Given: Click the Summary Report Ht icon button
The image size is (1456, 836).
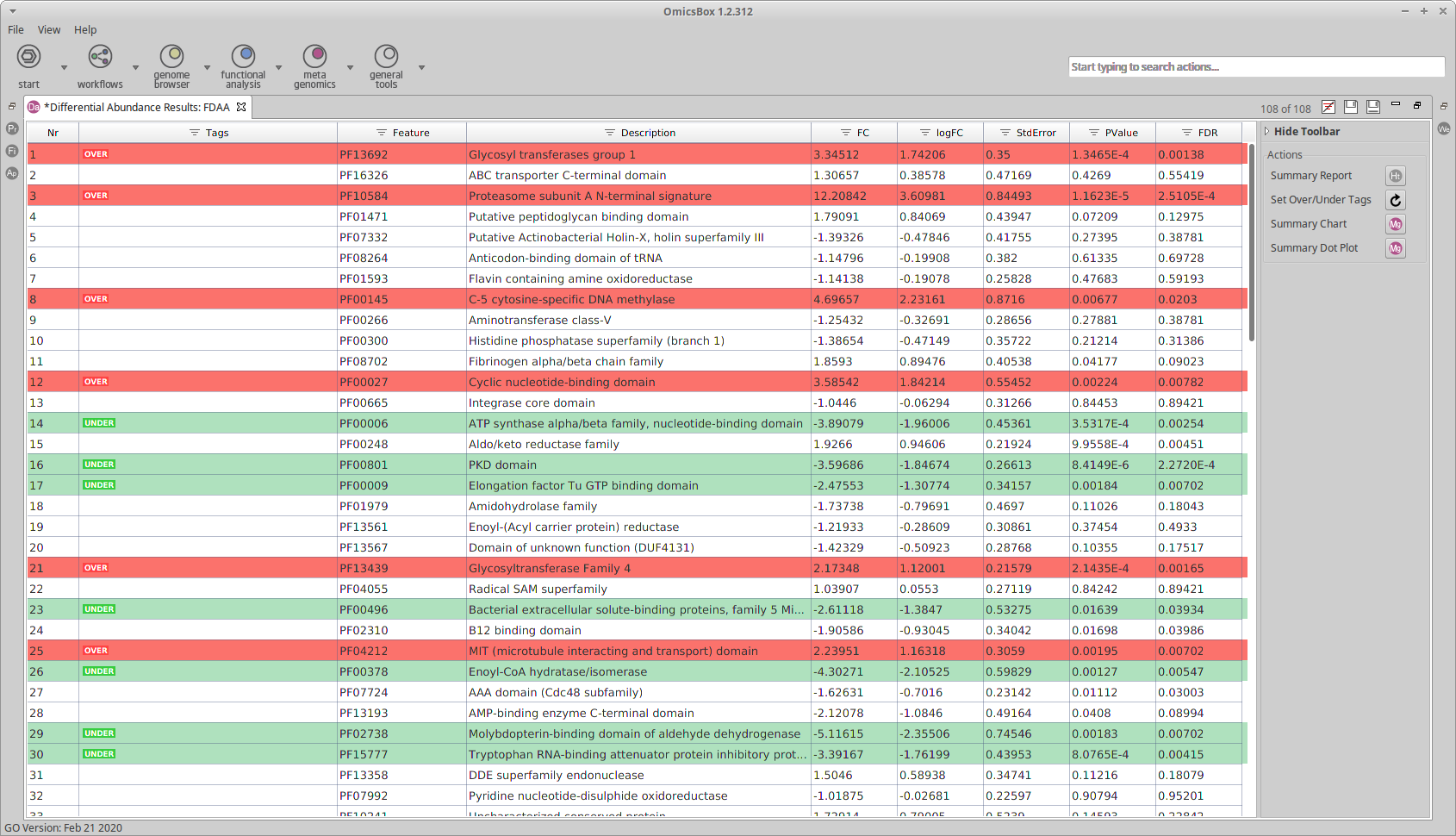Looking at the screenshot, I should (x=1395, y=176).
